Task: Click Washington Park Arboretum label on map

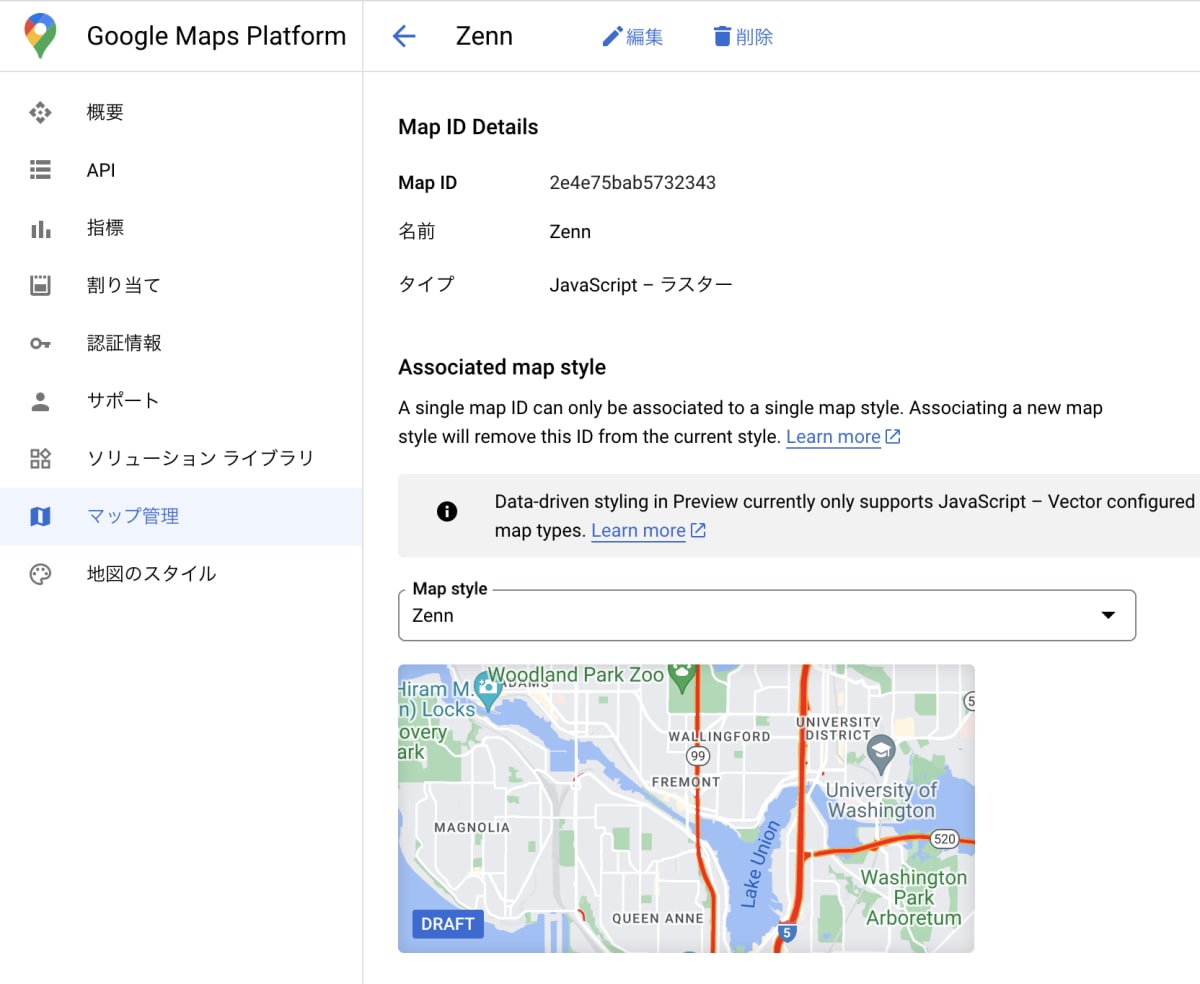Action: [914, 897]
